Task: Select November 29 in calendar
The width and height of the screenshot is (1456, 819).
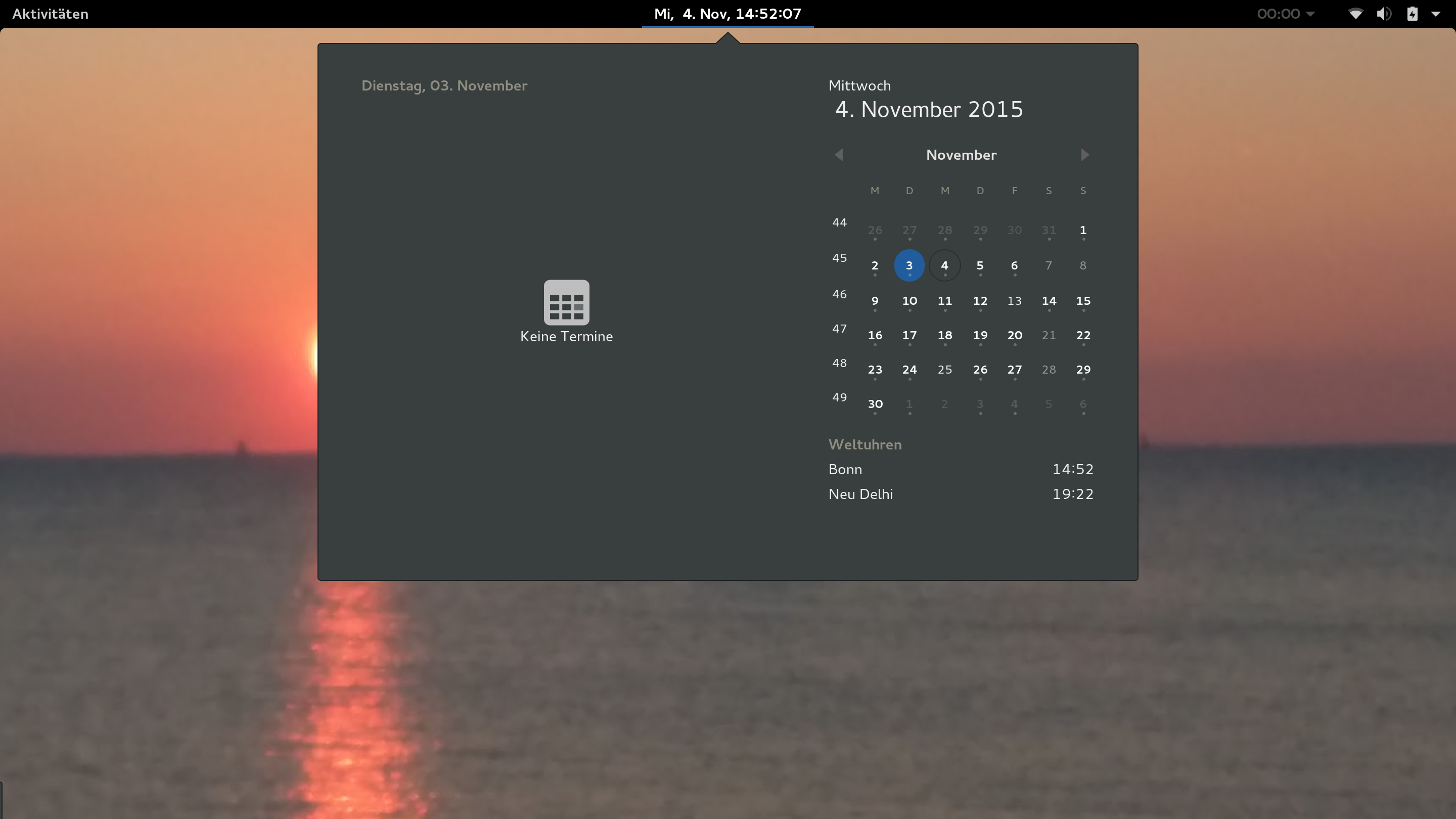Action: [1083, 370]
